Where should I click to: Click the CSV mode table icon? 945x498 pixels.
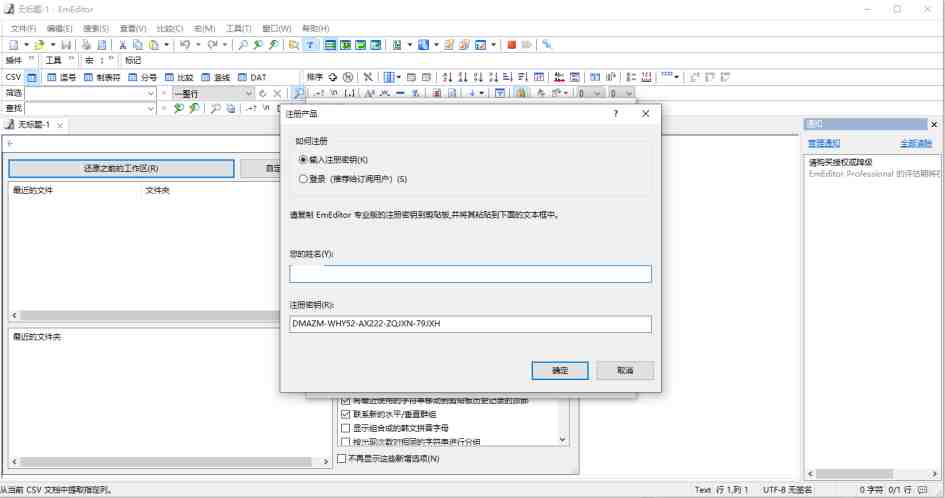coord(32,77)
